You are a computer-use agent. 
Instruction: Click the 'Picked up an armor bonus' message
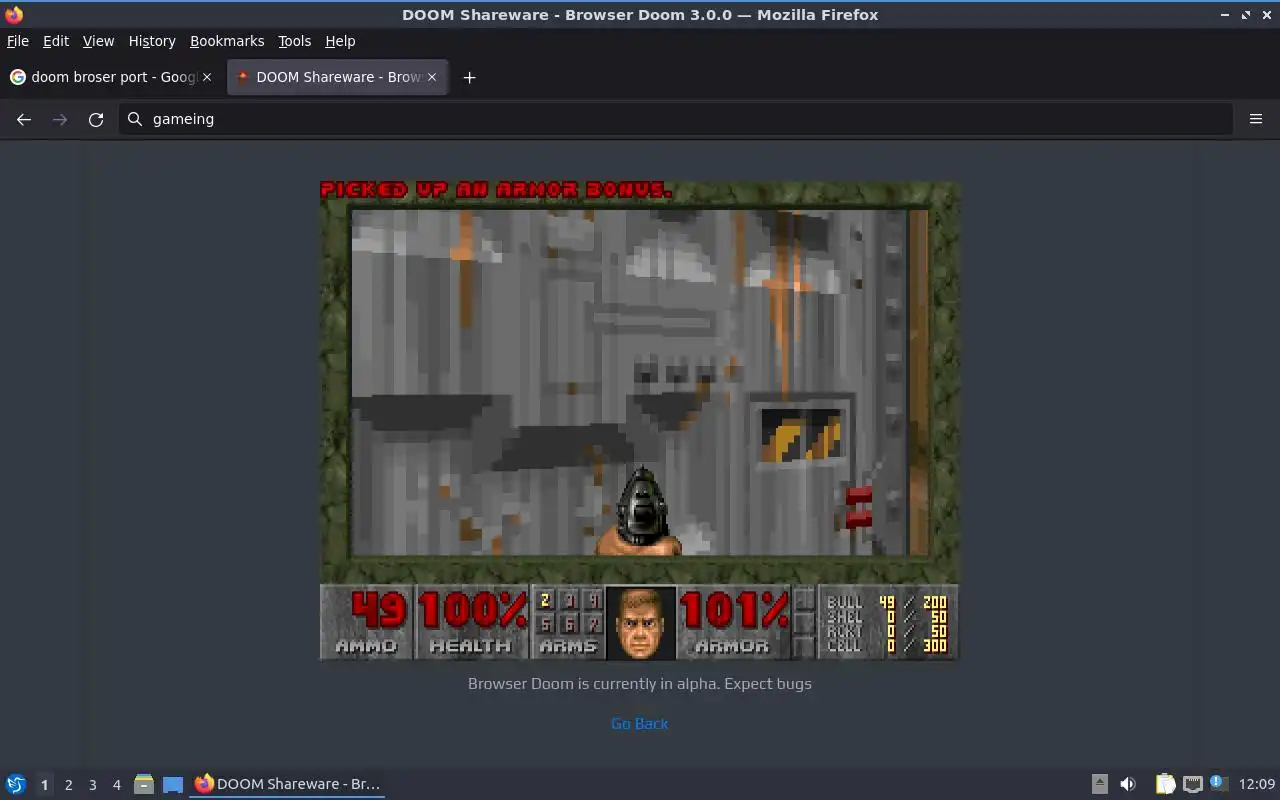[496, 190]
